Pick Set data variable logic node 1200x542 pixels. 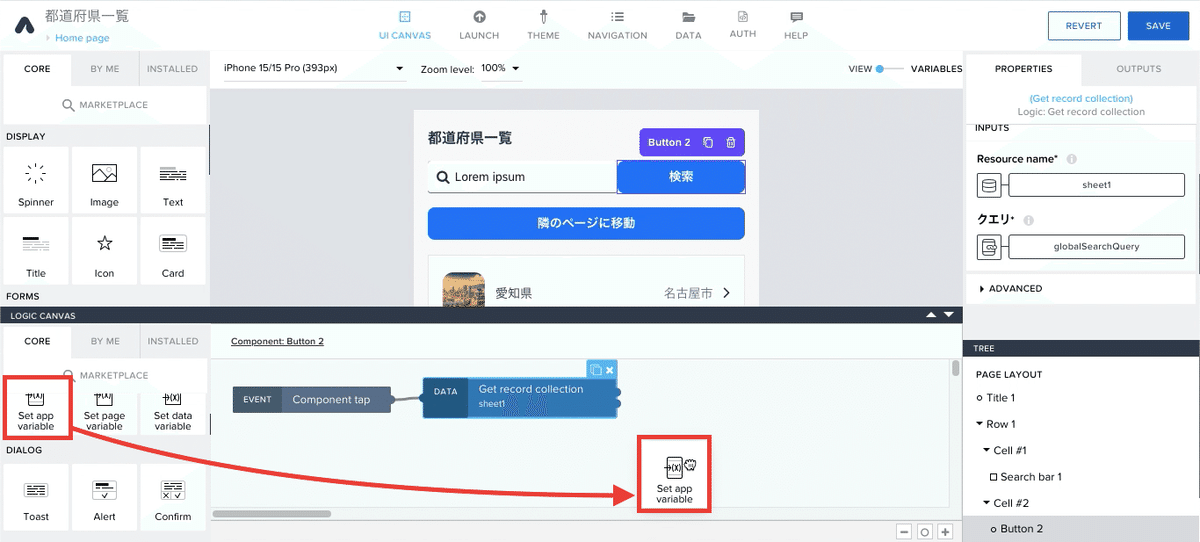[173, 412]
